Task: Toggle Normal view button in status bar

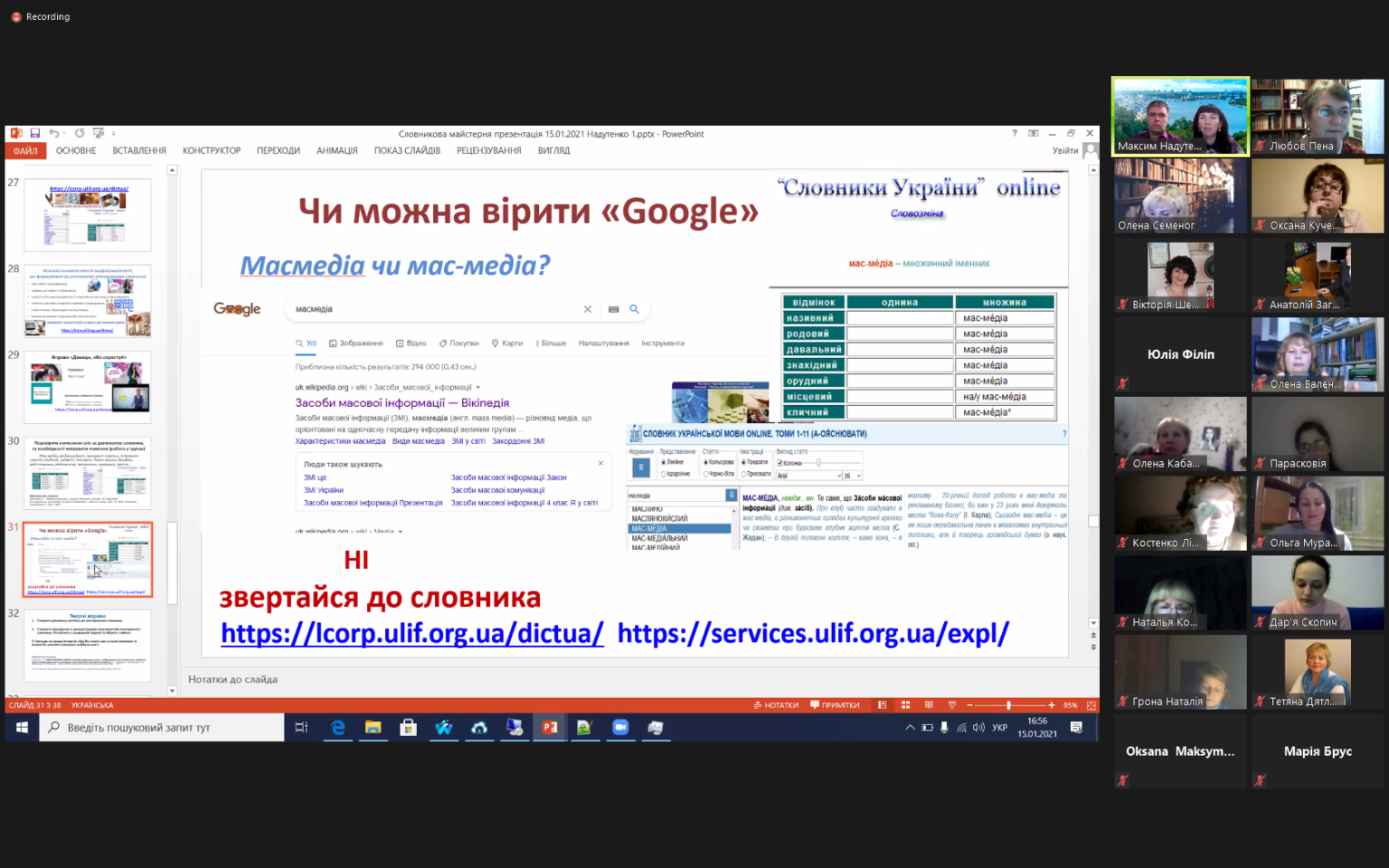Action: click(882, 705)
